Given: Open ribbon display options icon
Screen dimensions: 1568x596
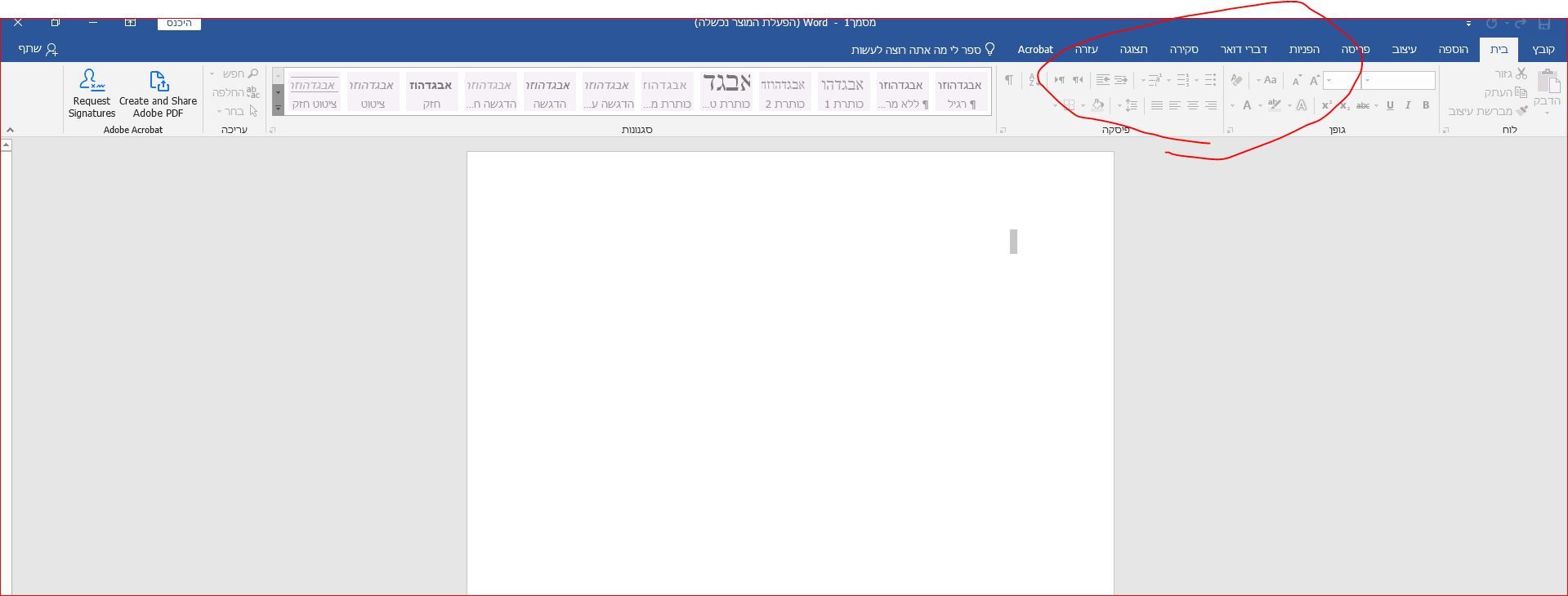Looking at the screenshot, I should click(x=130, y=22).
